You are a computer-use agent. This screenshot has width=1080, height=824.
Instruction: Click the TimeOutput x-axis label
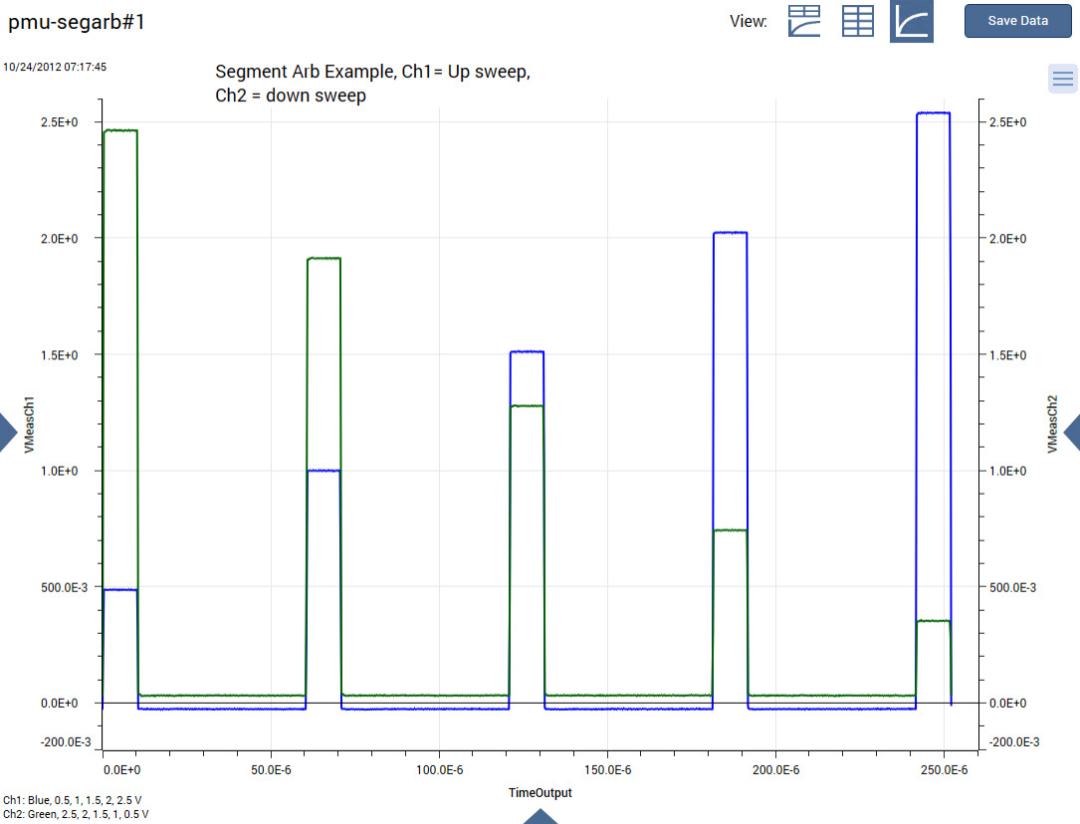pyautogui.click(x=540, y=792)
